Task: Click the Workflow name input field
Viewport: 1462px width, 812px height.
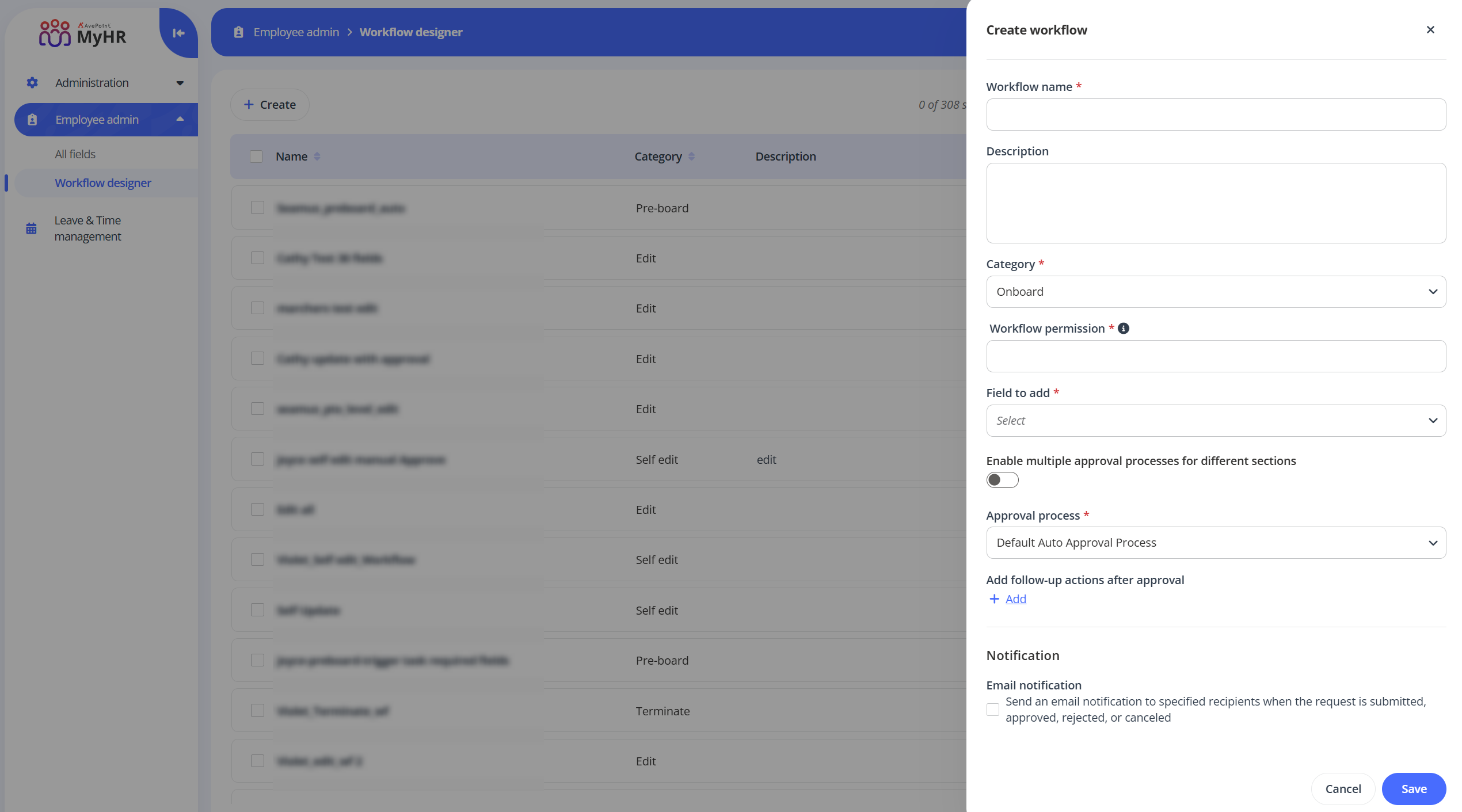Action: coord(1216,115)
